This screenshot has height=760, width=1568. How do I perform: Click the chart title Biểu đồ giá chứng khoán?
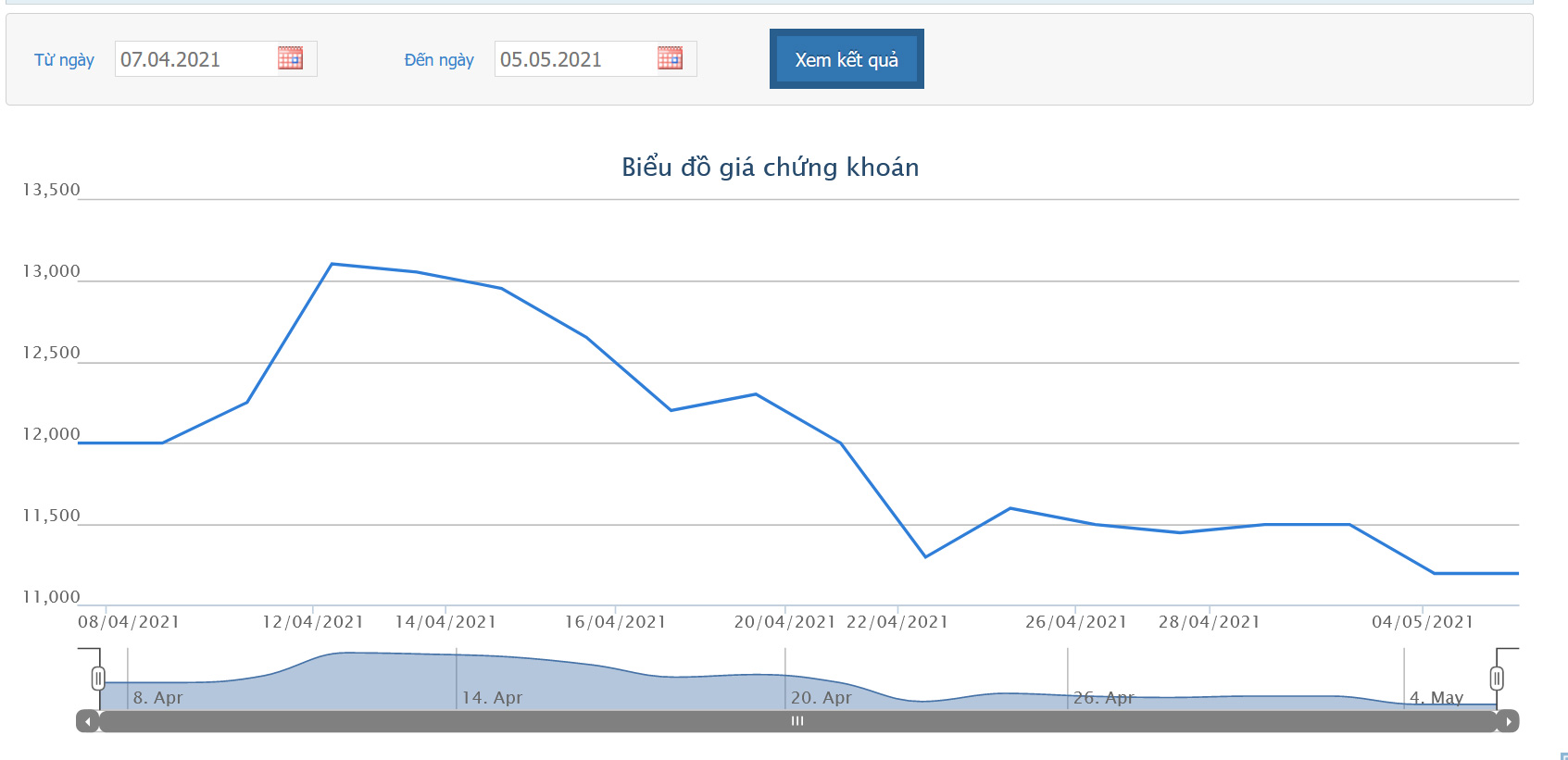pyautogui.click(x=771, y=168)
